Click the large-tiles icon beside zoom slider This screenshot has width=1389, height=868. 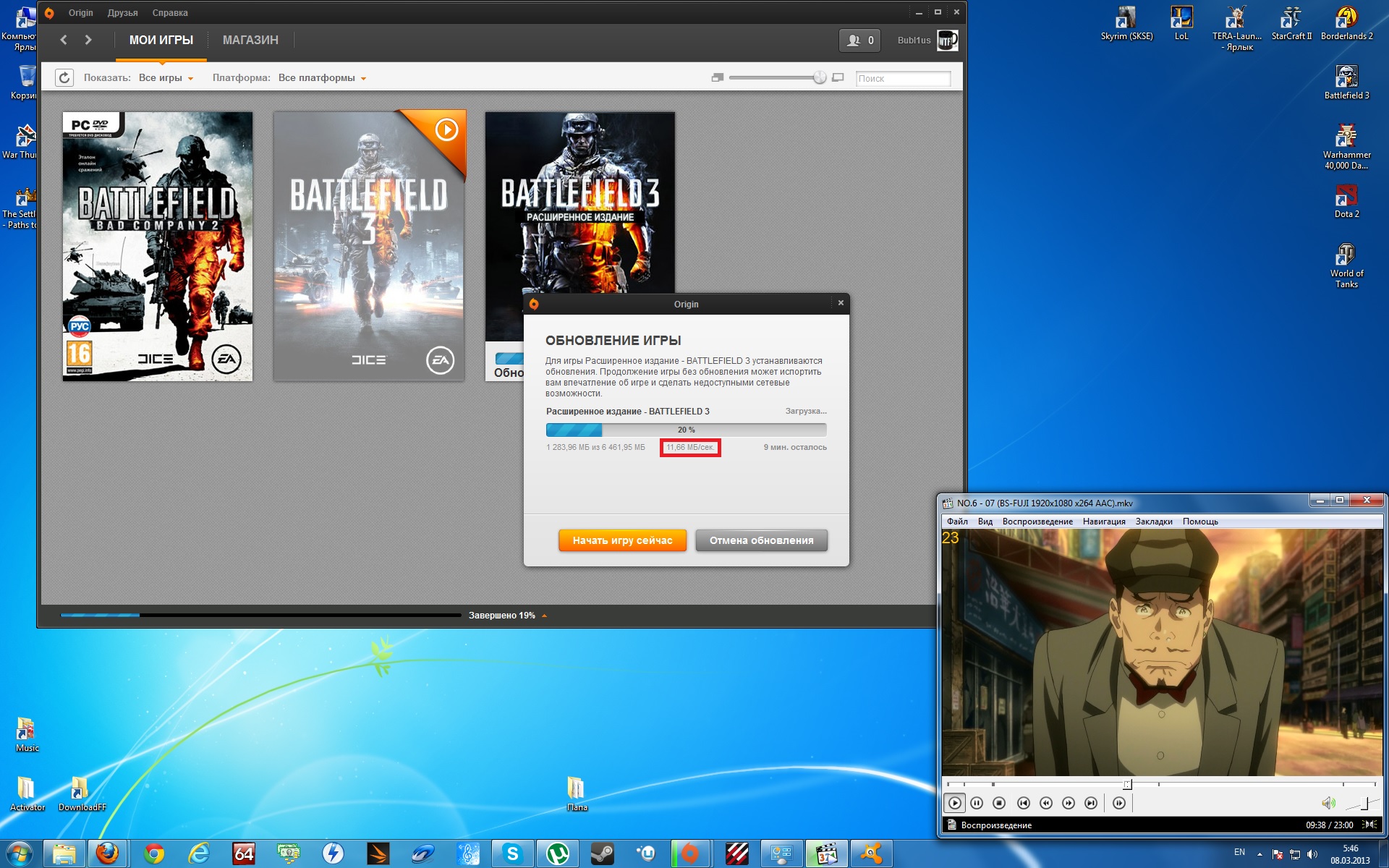pos(838,77)
